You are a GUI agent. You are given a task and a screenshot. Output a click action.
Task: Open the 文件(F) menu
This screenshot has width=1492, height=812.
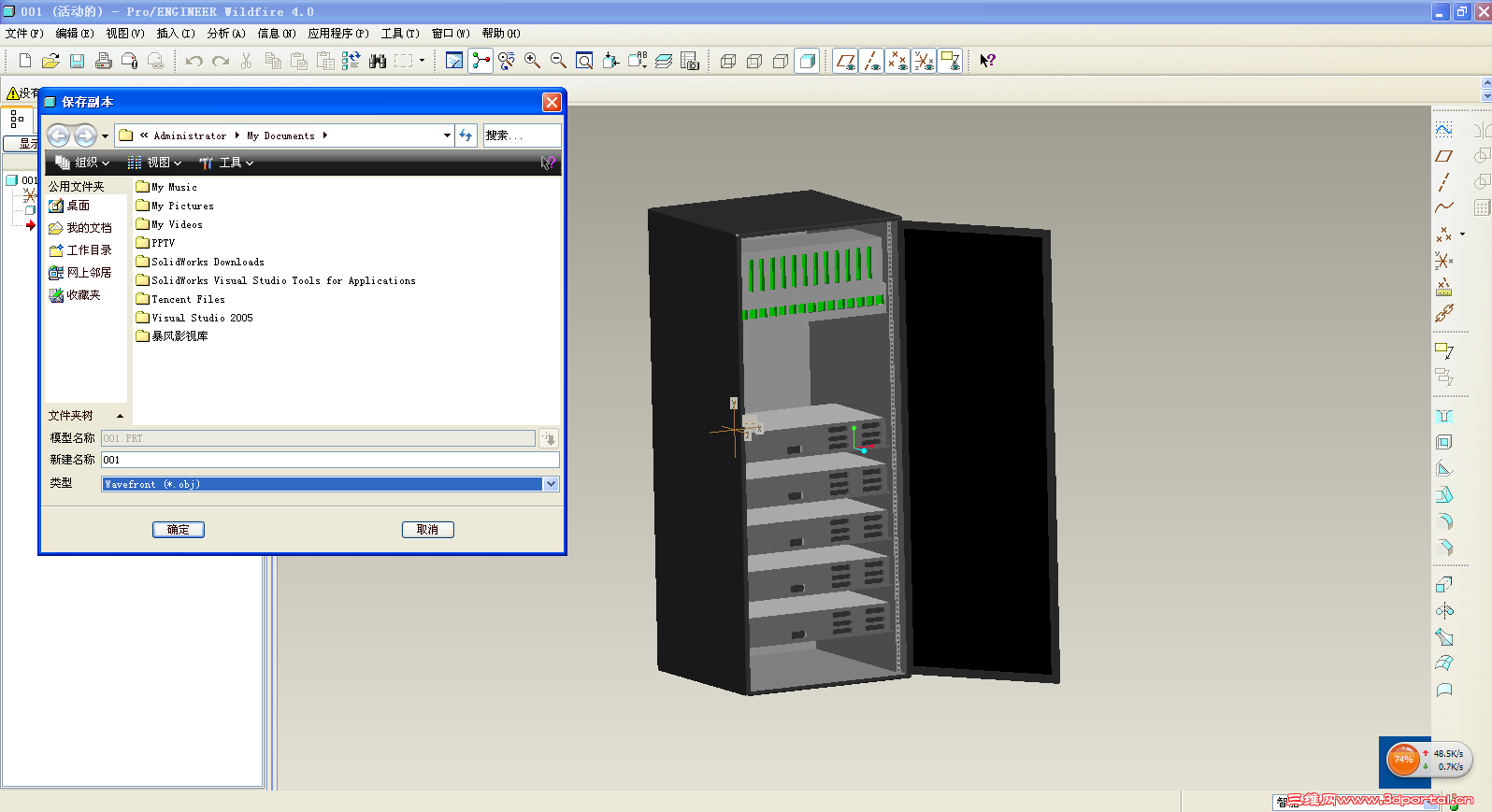(24, 34)
